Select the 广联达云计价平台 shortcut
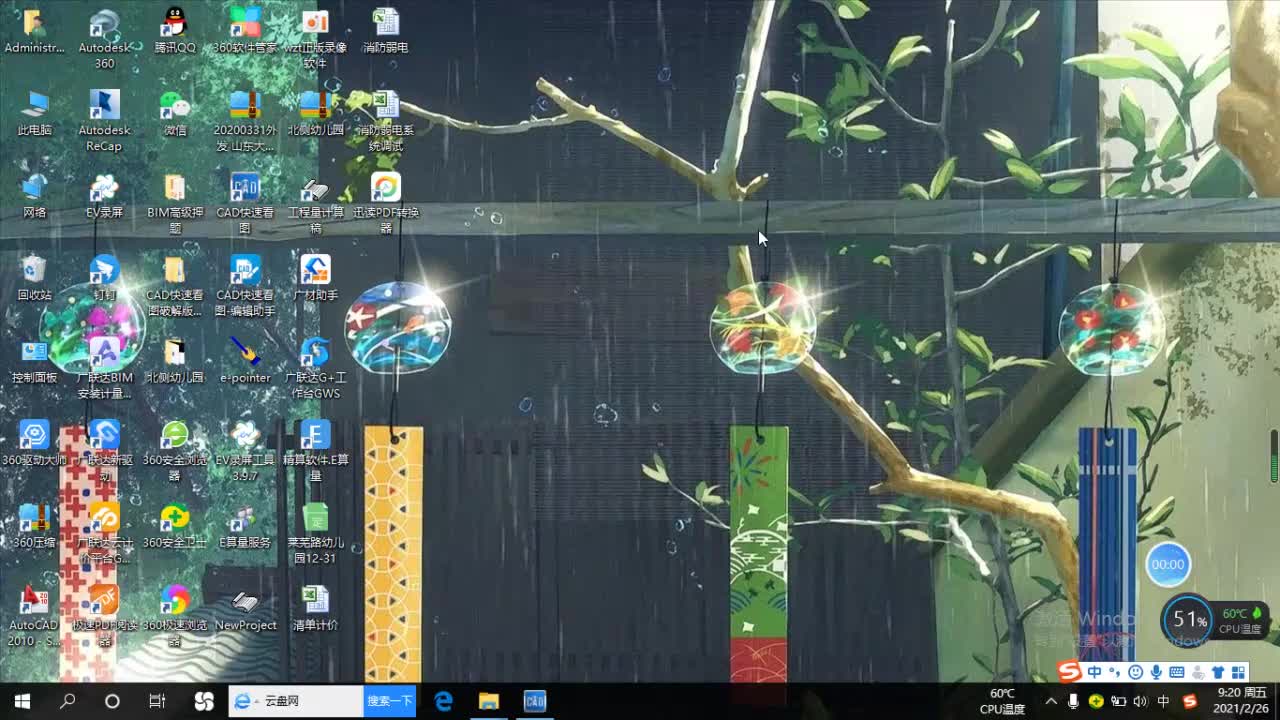Image resolution: width=1280 pixels, height=720 pixels. pos(104,534)
